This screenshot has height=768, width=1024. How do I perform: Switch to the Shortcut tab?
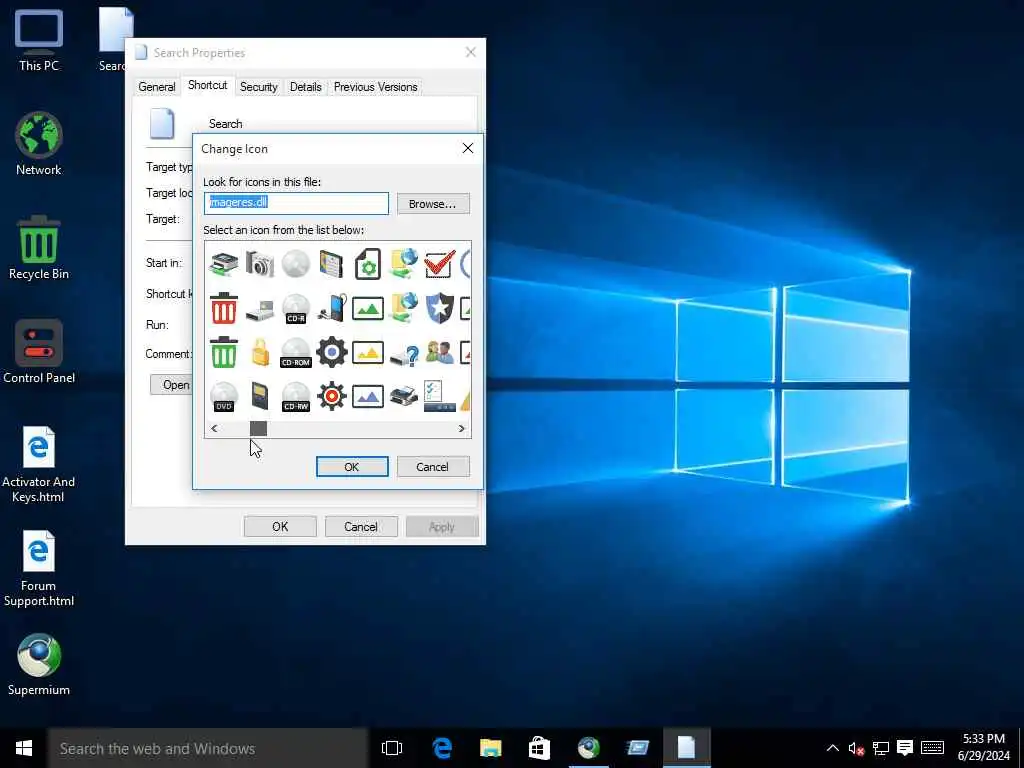[208, 86]
